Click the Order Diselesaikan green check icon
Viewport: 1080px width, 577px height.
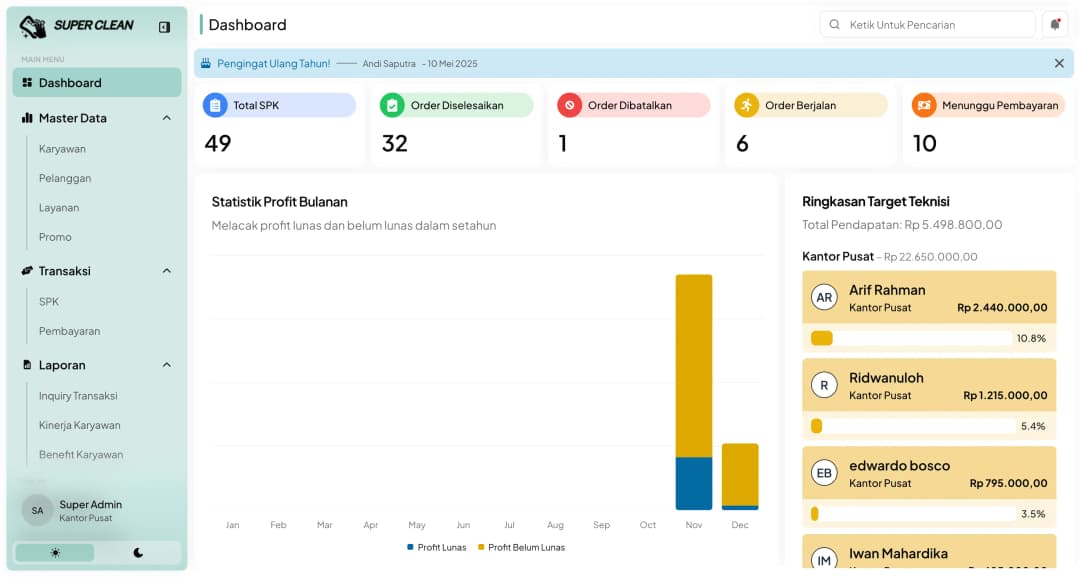coord(393,105)
